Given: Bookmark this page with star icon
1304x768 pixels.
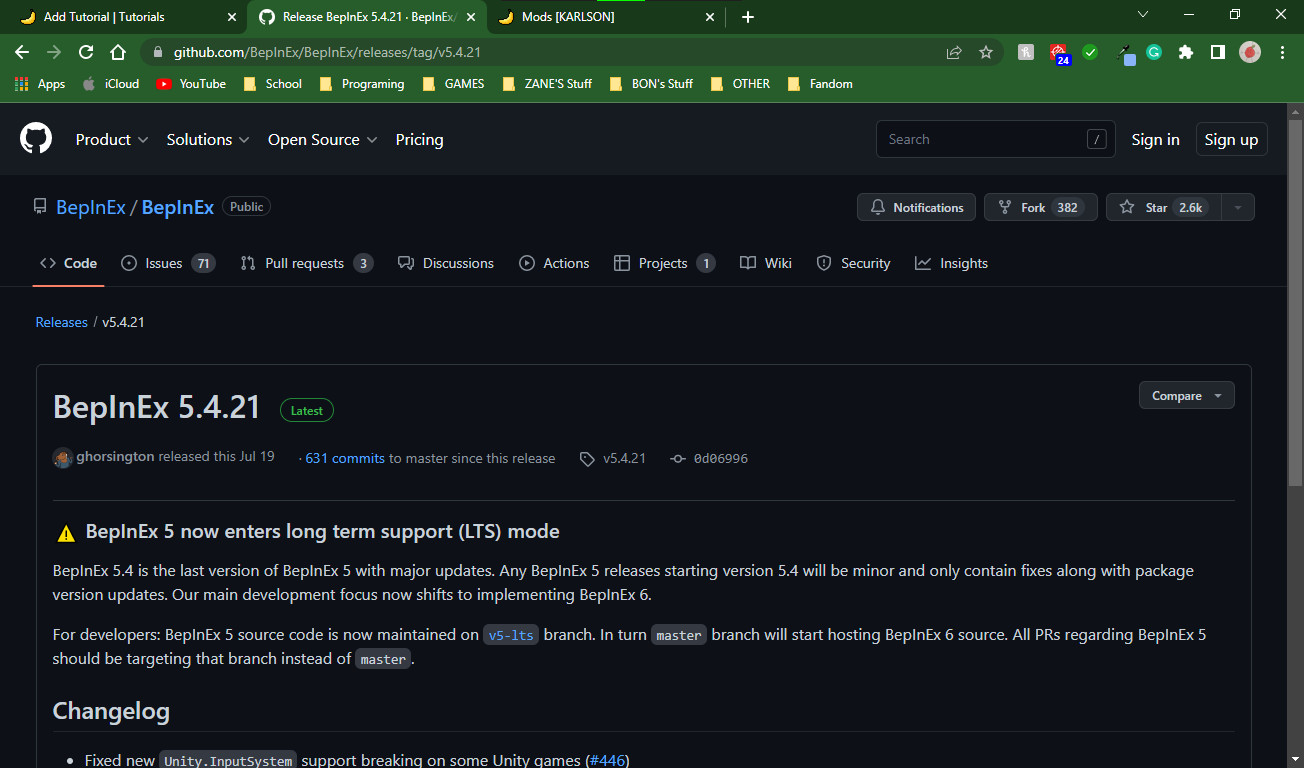Looking at the screenshot, I should (986, 52).
